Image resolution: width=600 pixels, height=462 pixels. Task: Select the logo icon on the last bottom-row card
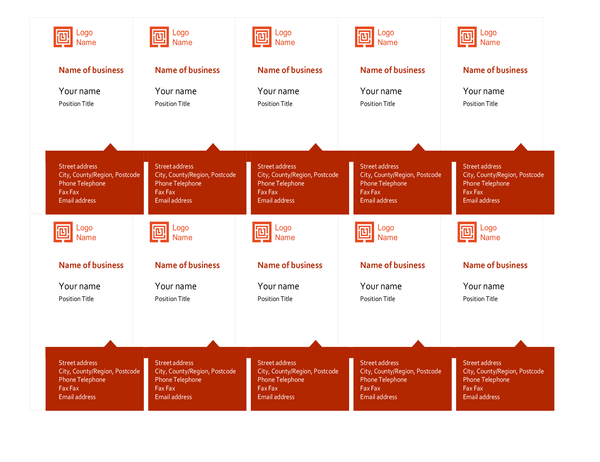(x=467, y=232)
